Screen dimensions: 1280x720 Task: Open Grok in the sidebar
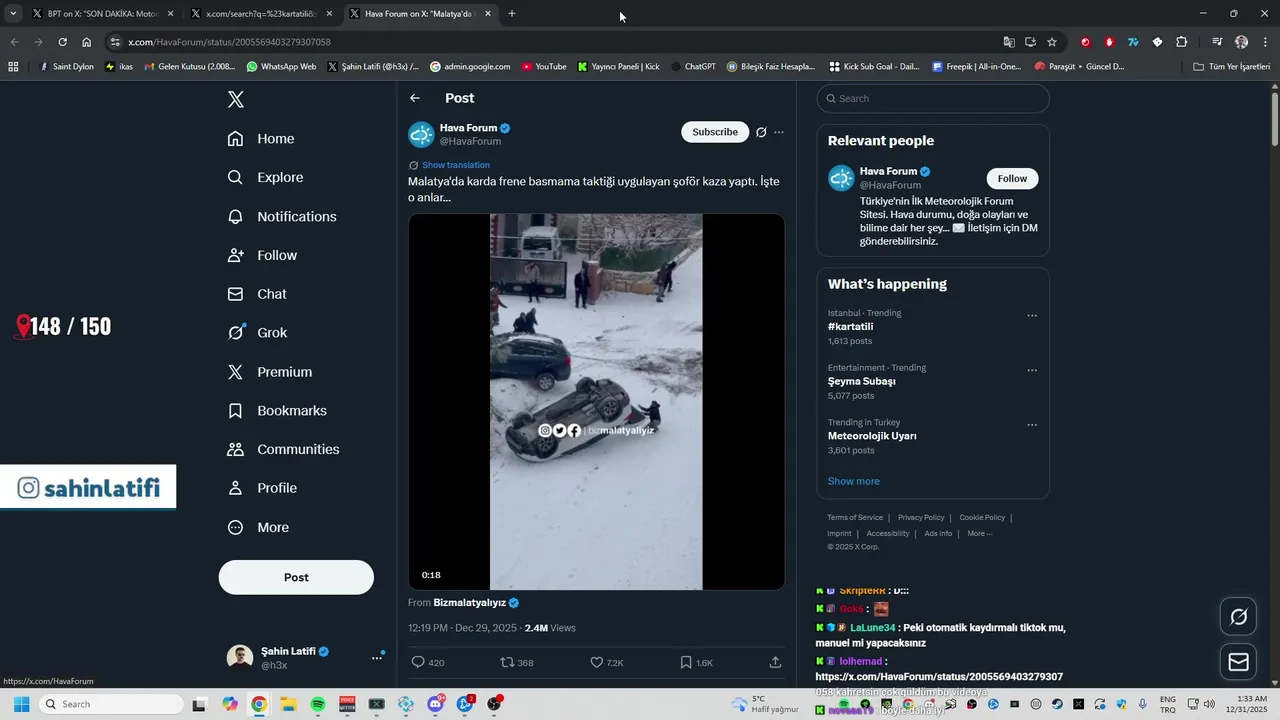(257, 333)
